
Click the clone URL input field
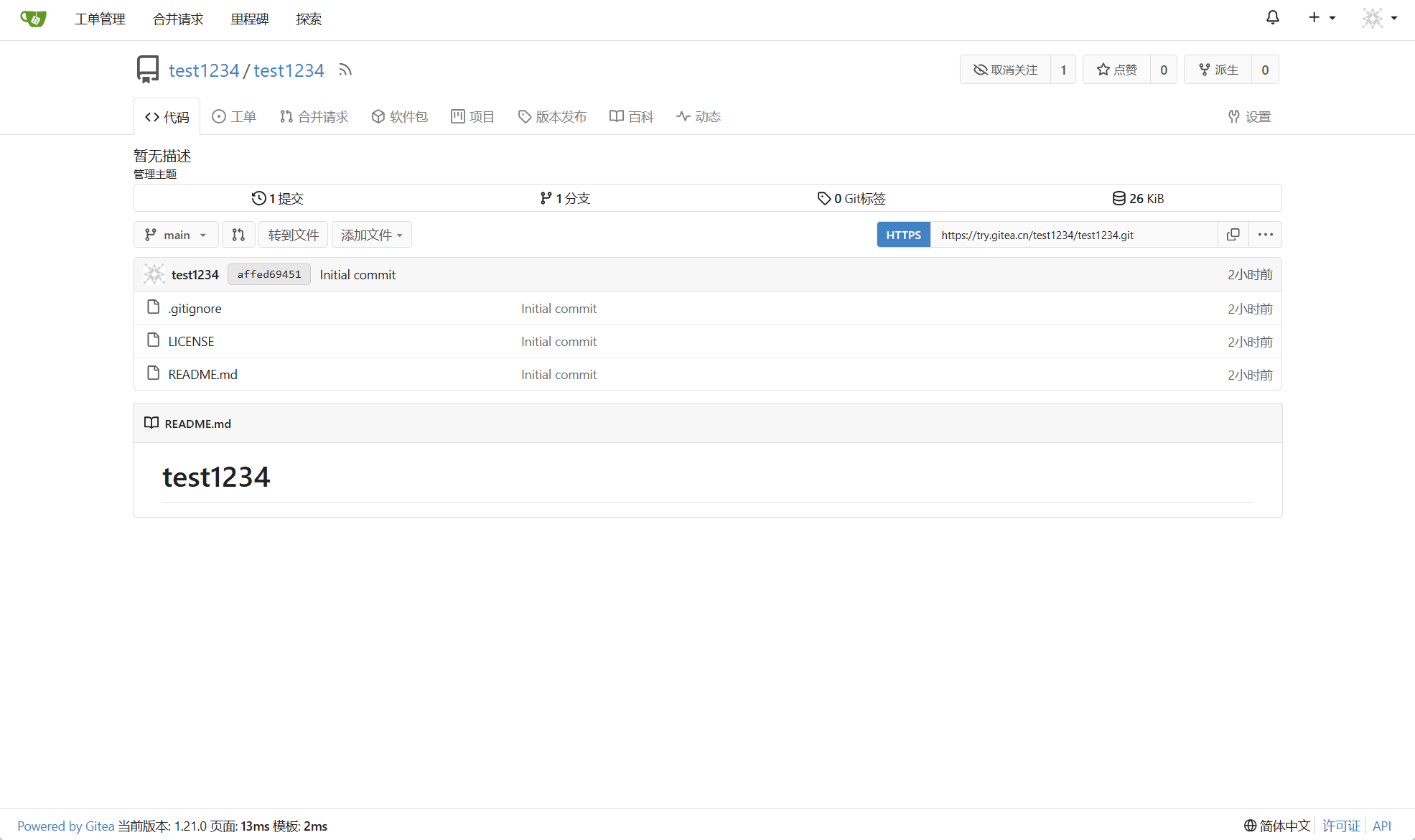click(x=1073, y=235)
